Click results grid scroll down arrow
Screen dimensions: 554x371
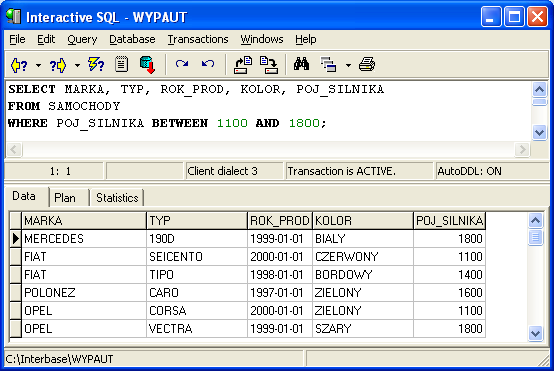[535, 333]
